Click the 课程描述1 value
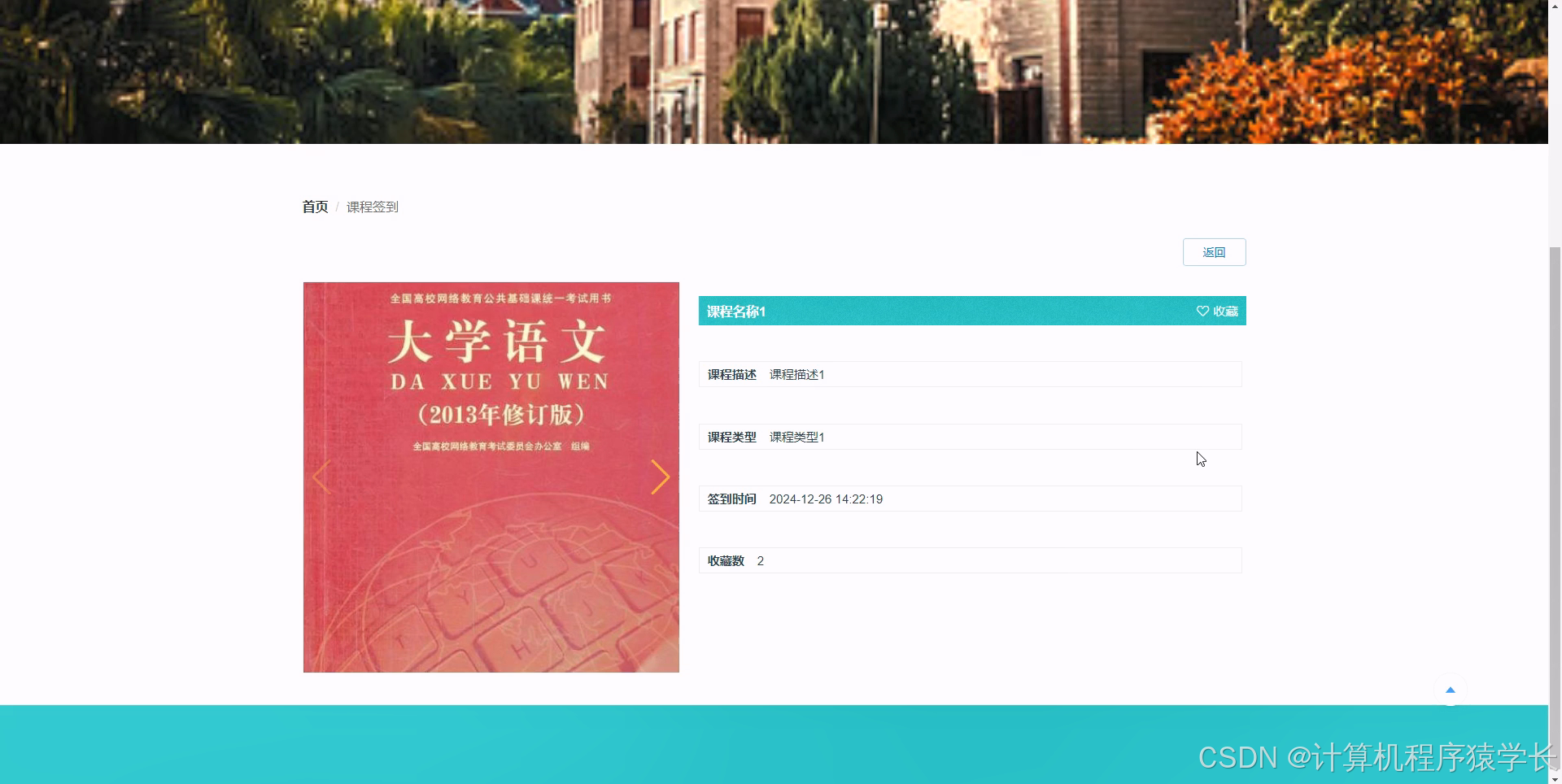1562x784 pixels. (x=797, y=375)
